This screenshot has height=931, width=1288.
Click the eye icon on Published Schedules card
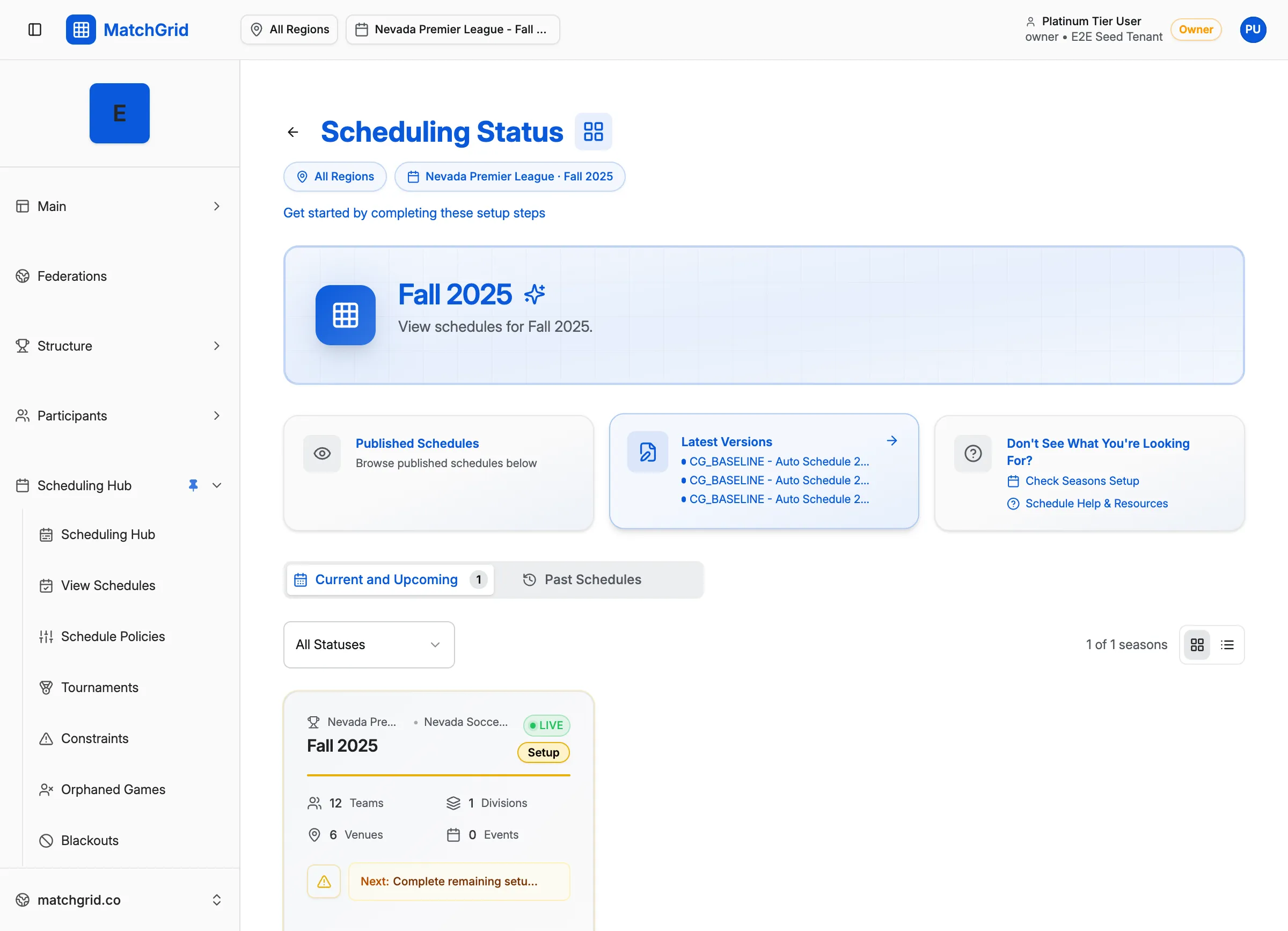point(322,453)
